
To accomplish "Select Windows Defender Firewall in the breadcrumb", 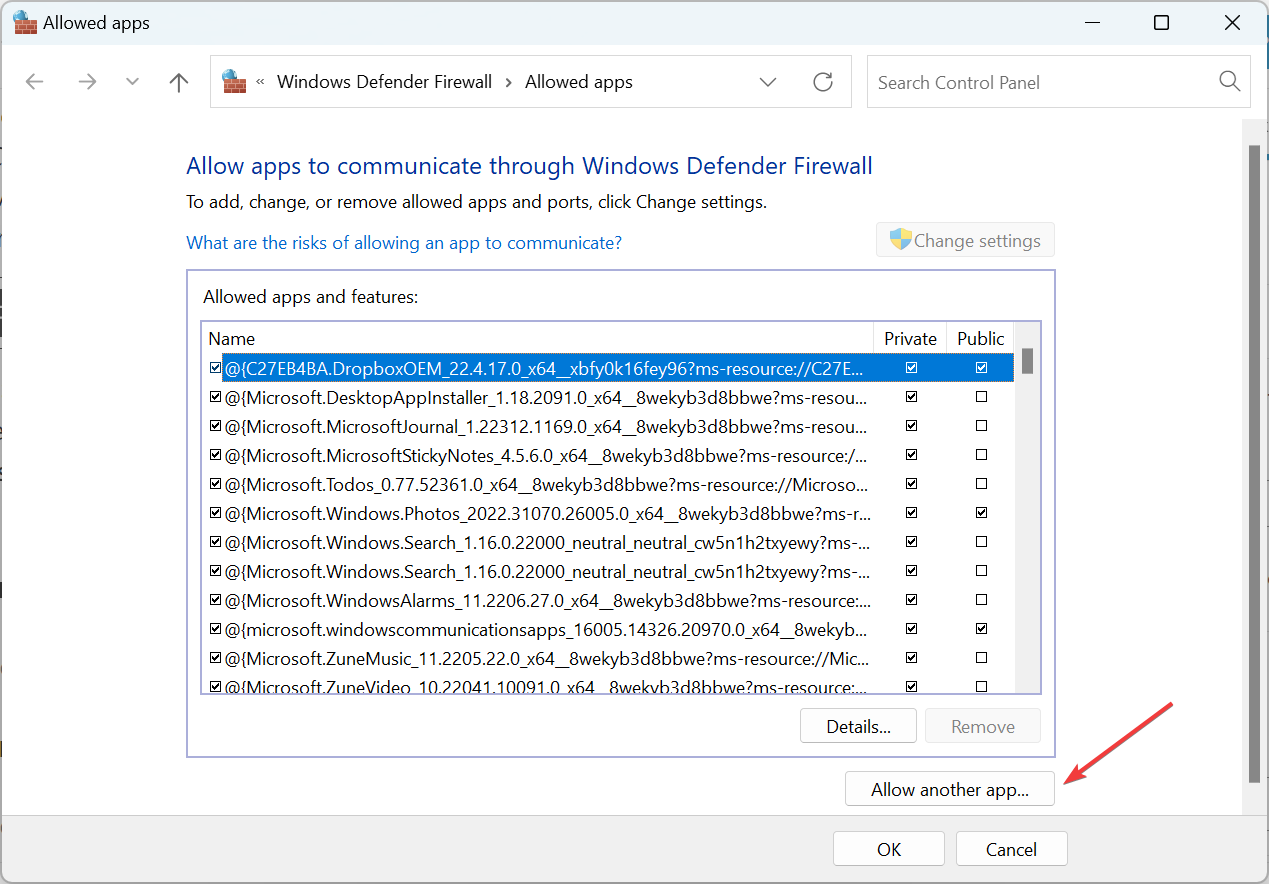I will pyautogui.click(x=385, y=82).
